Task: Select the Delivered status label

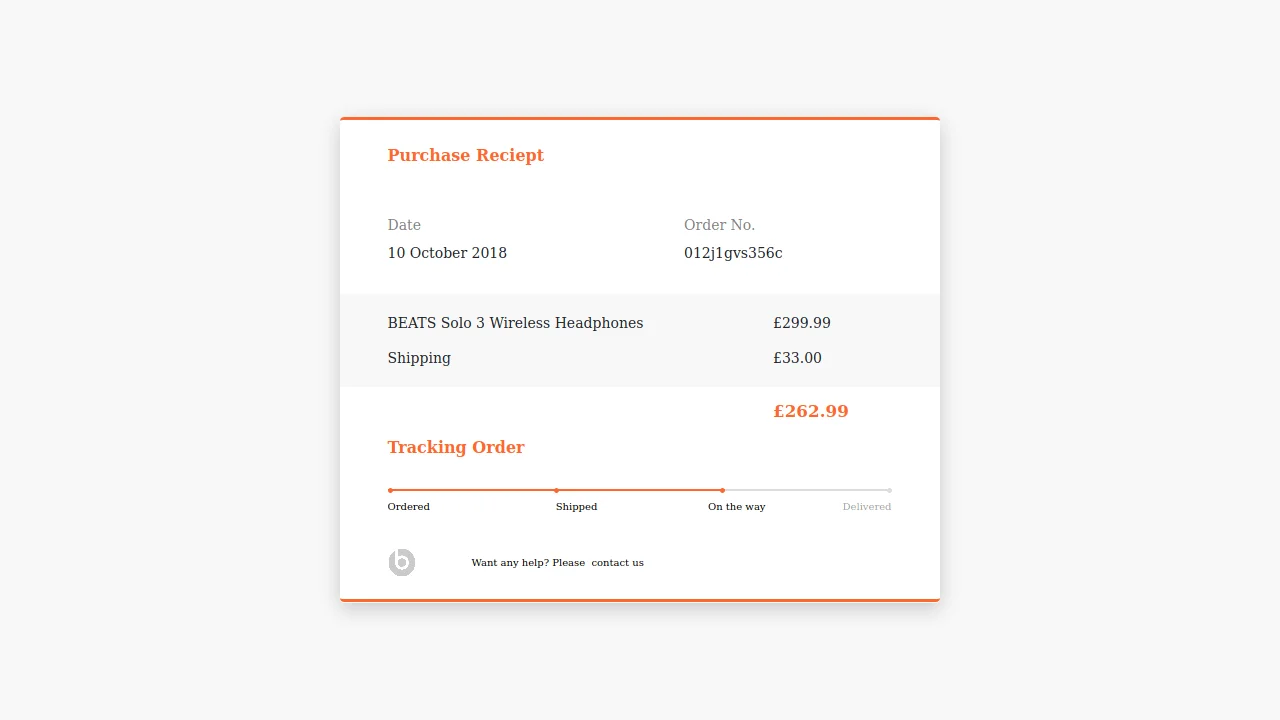Action: (866, 506)
